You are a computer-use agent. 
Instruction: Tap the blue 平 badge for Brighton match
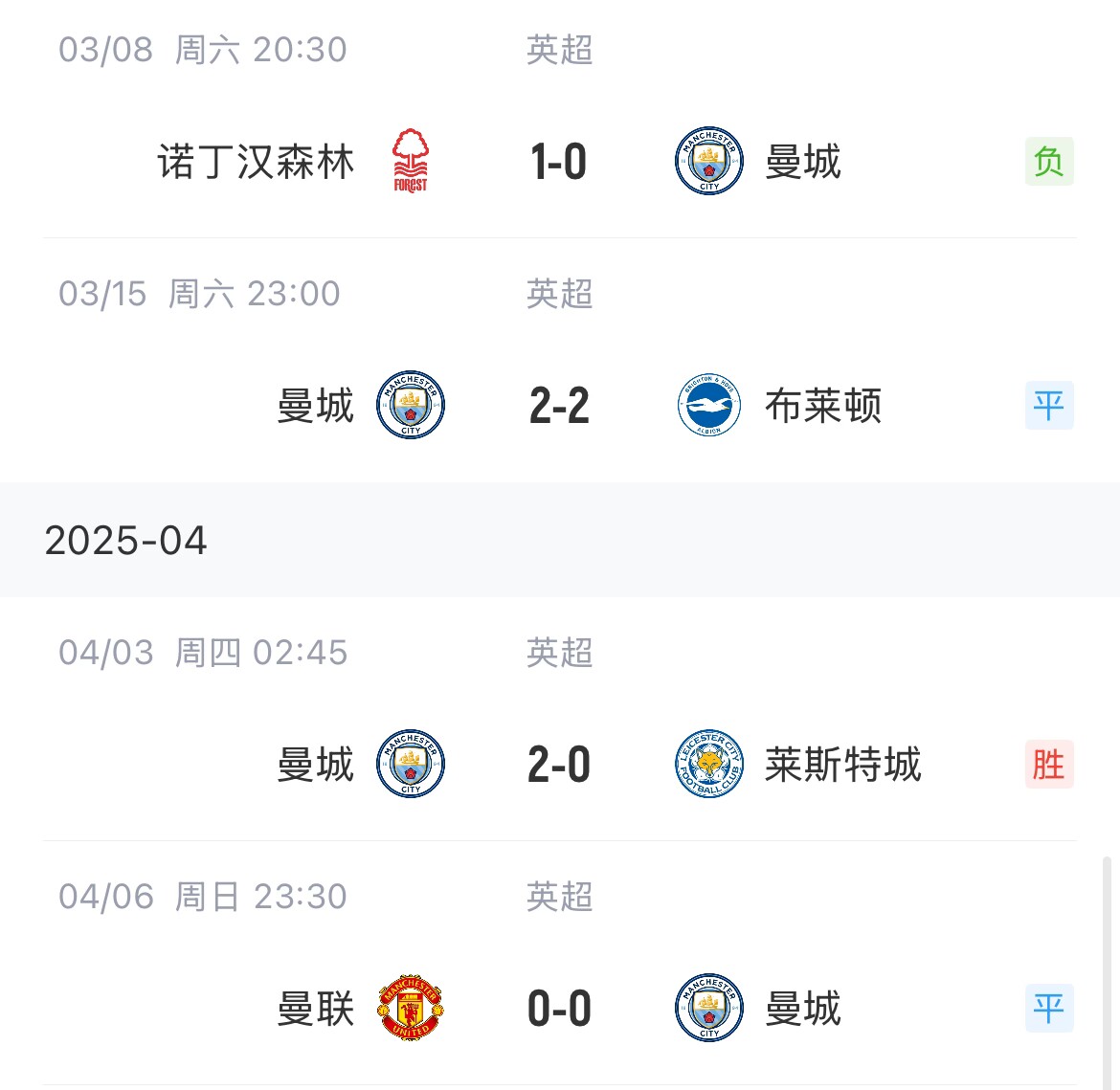coord(1049,405)
